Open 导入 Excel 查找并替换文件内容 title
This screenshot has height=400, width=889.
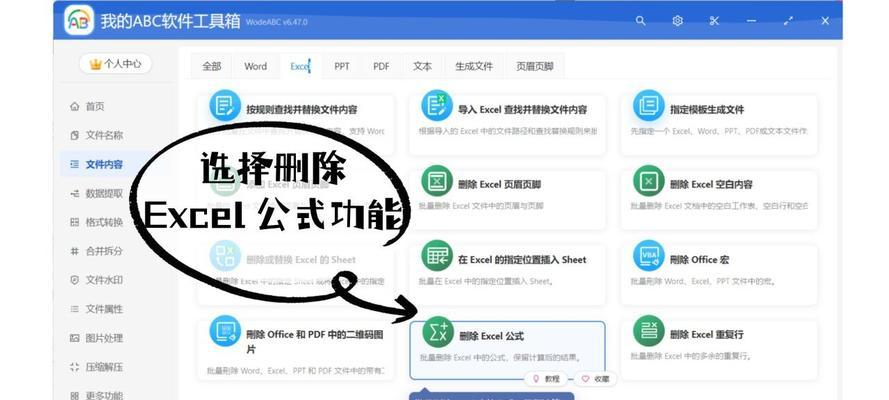point(522,110)
